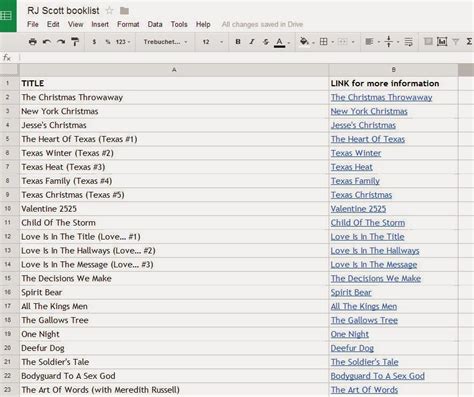Open the Data menu
Image resolution: width=474 pixels, height=397 pixels.
(155, 24)
